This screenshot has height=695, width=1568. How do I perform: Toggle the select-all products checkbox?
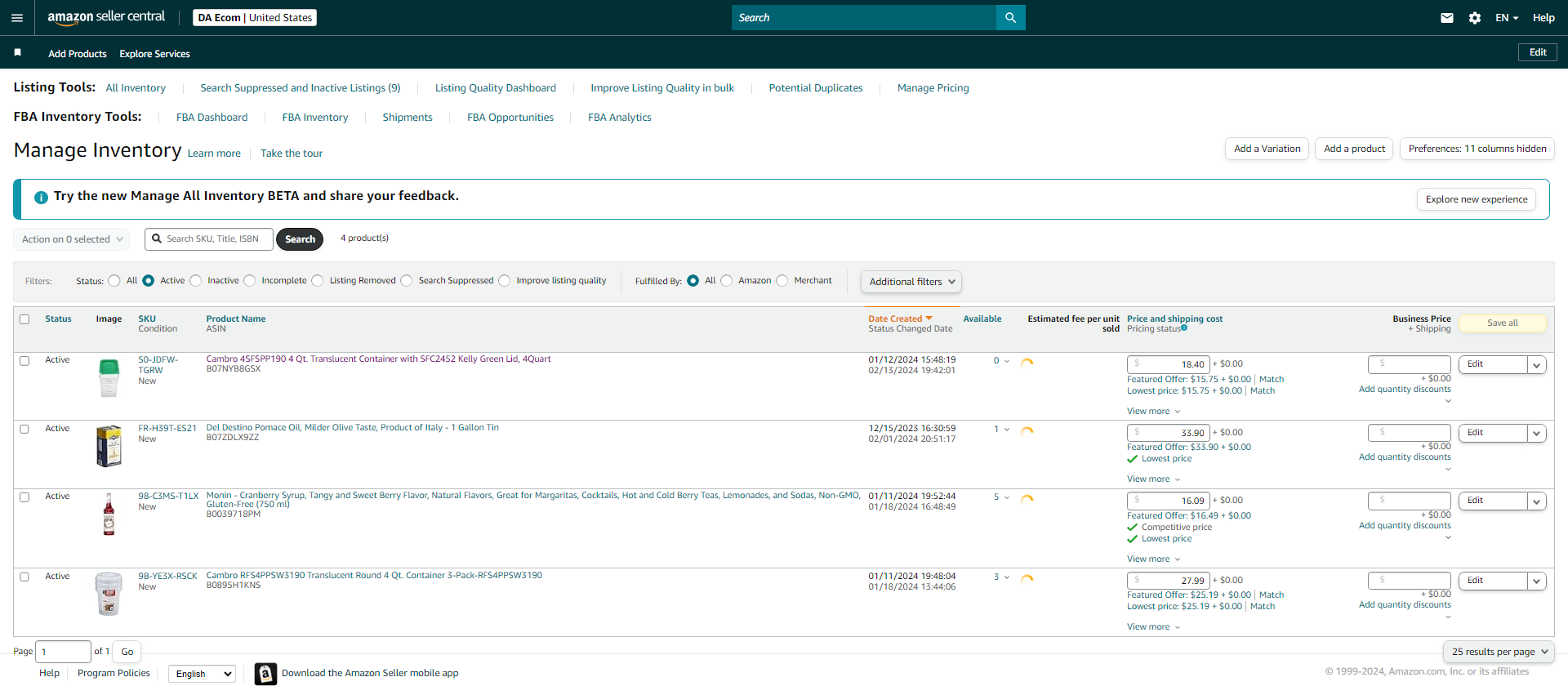(24, 319)
